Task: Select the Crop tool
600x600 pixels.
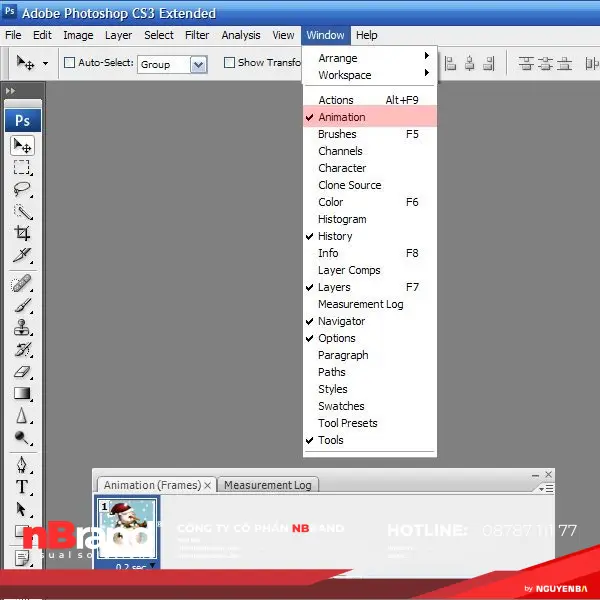Action: pyautogui.click(x=22, y=233)
